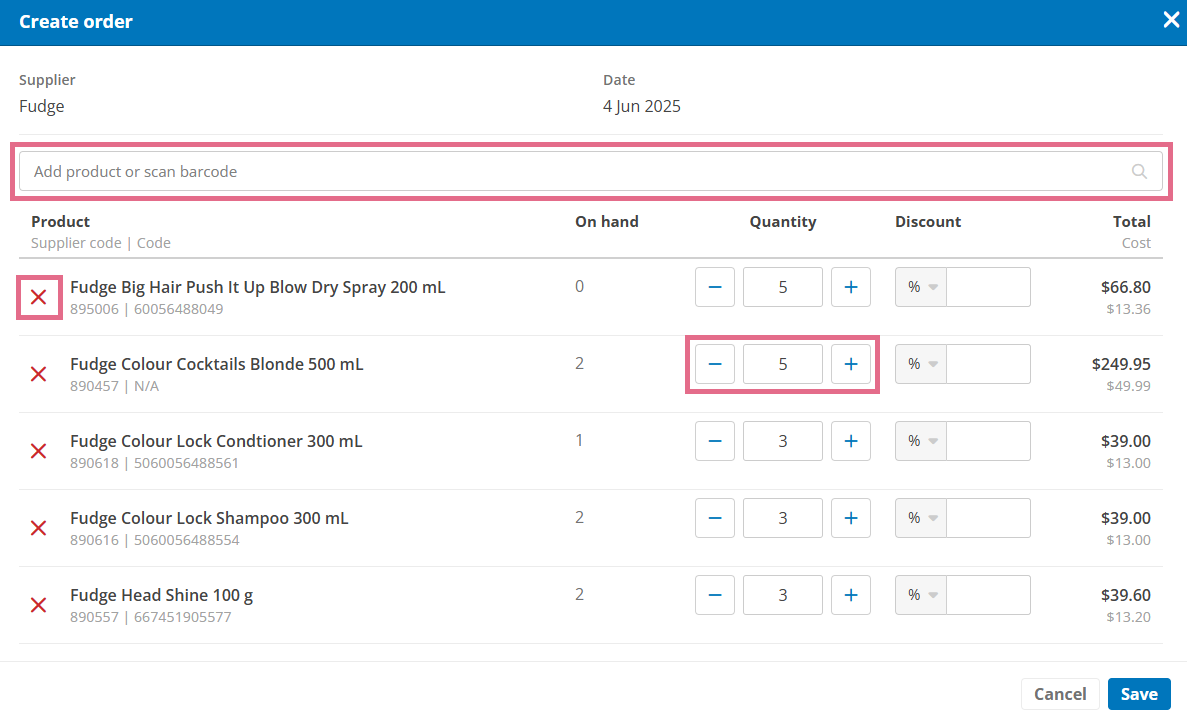Click the On hand column header
Screen dimensions: 1187x721
tap(606, 222)
